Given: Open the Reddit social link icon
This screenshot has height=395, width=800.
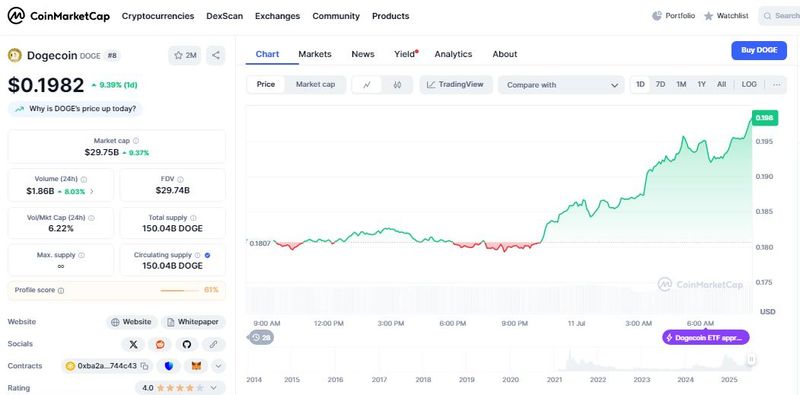Looking at the screenshot, I should point(160,344).
